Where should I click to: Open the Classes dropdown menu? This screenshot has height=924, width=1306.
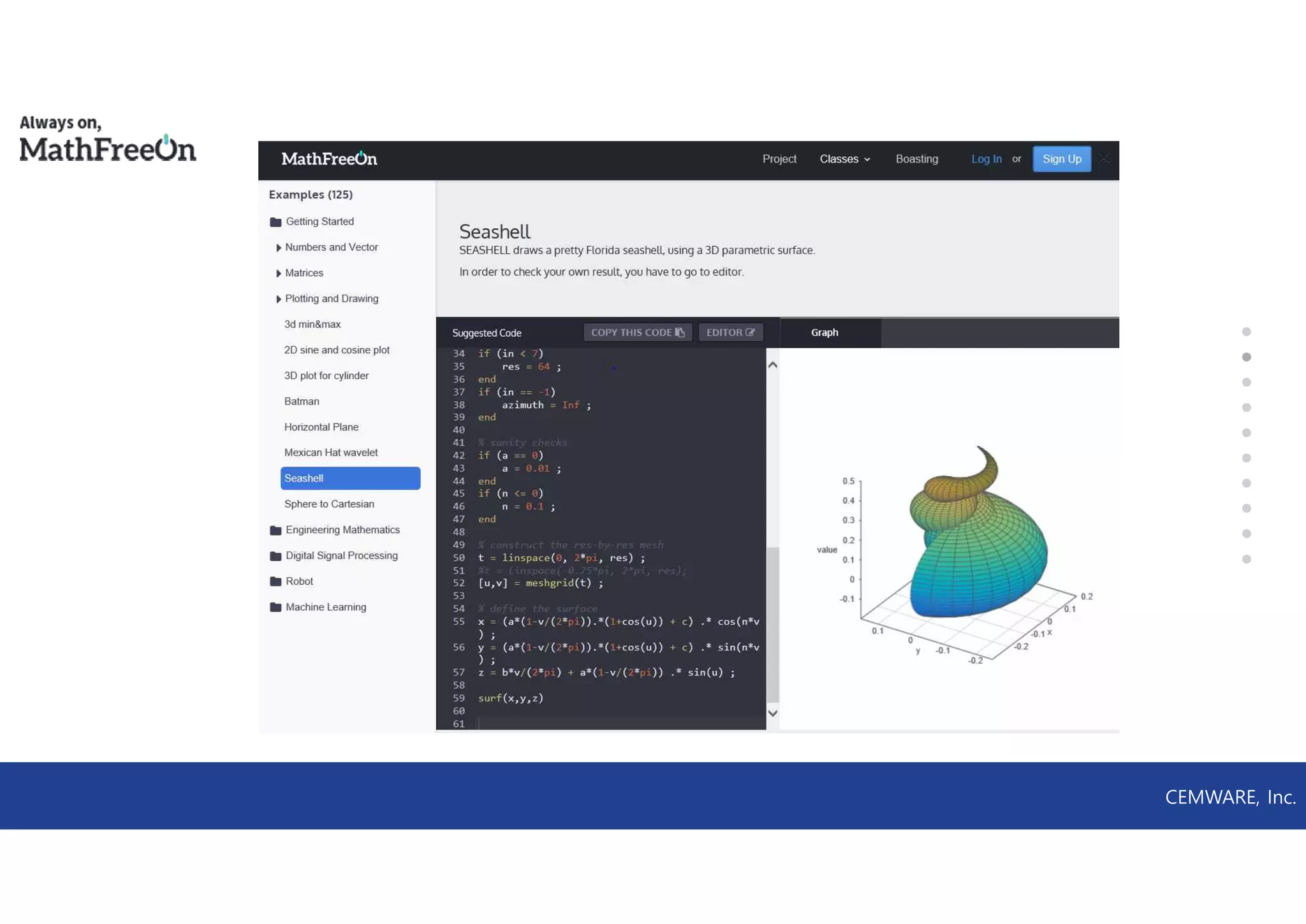pos(844,159)
